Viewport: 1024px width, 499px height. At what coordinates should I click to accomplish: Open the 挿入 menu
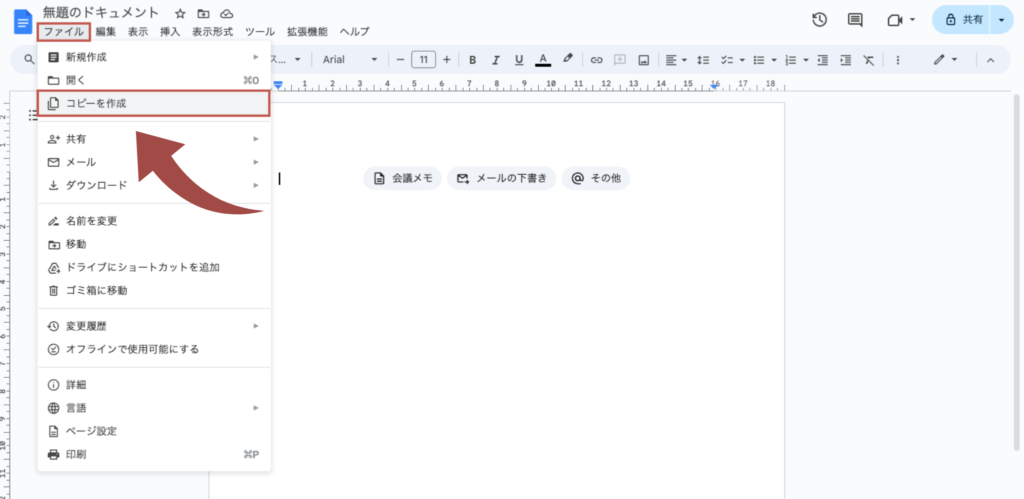click(x=170, y=32)
